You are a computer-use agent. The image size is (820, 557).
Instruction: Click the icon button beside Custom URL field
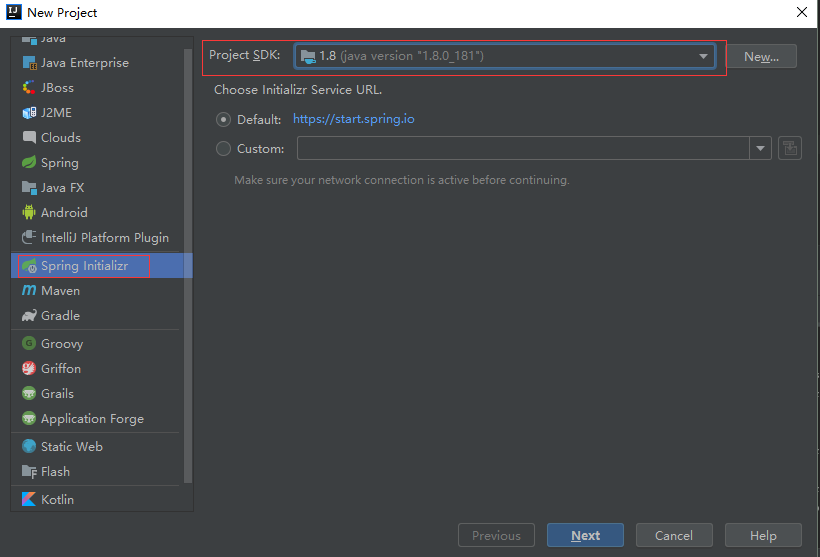click(x=790, y=148)
